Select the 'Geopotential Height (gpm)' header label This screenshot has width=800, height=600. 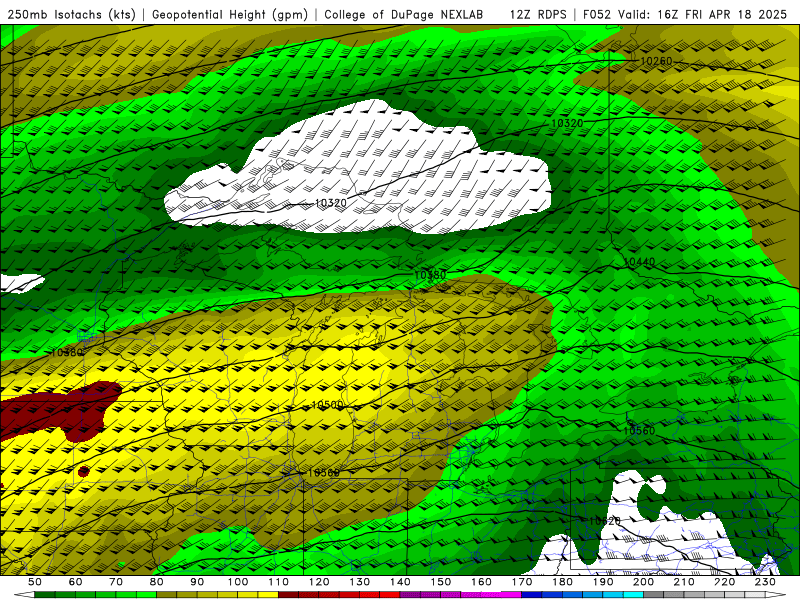pos(230,15)
